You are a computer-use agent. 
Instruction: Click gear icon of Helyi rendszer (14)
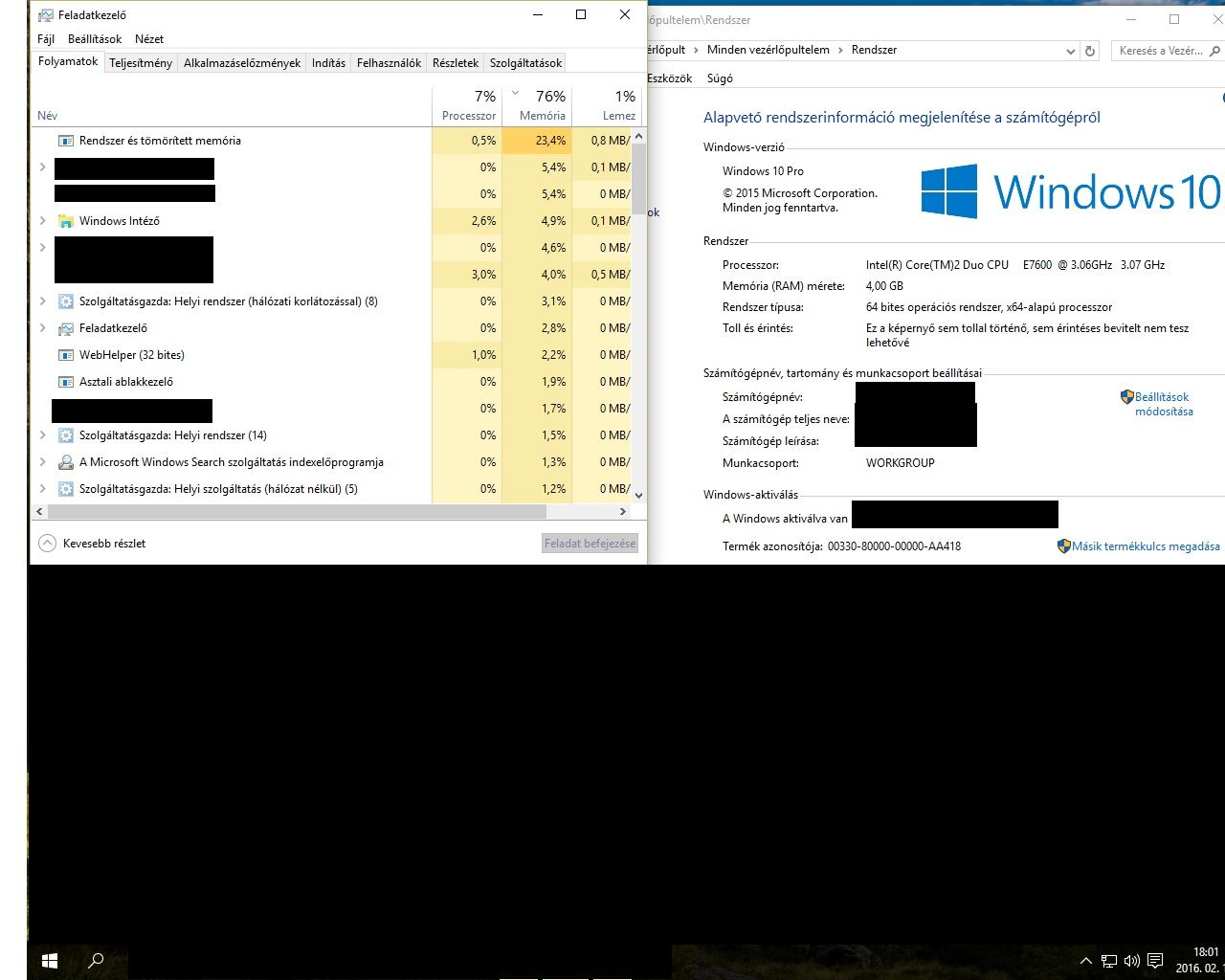tap(66, 435)
